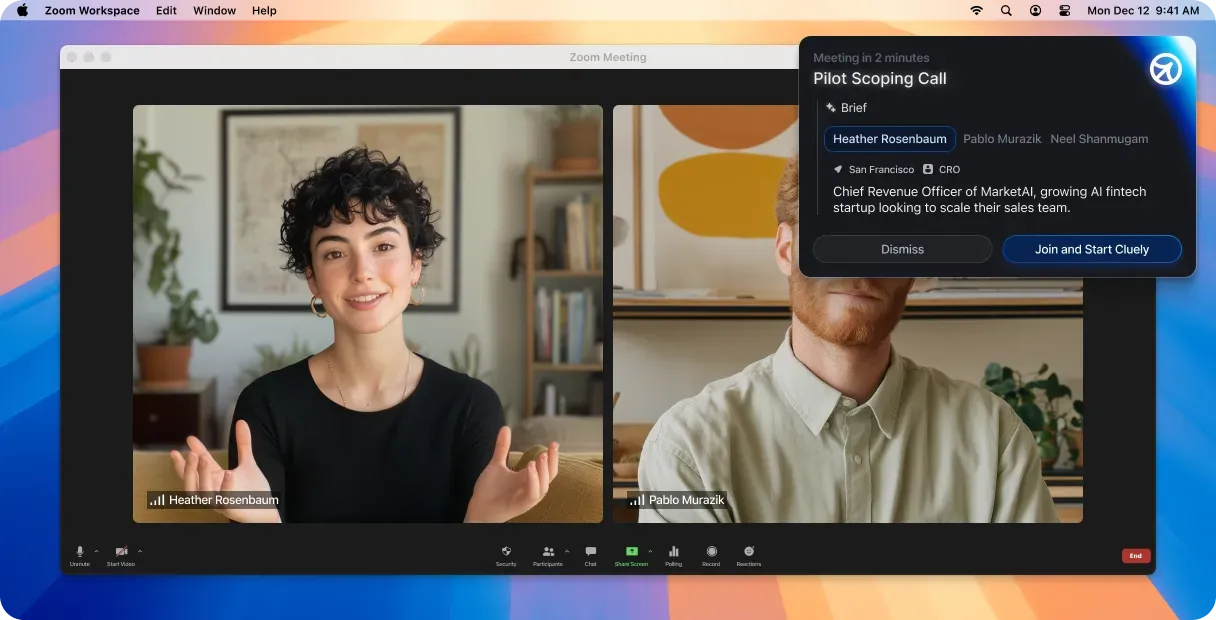This screenshot has width=1216, height=620.
Task: Click the user account icon in menu bar
Action: click(x=1035, y=10)
